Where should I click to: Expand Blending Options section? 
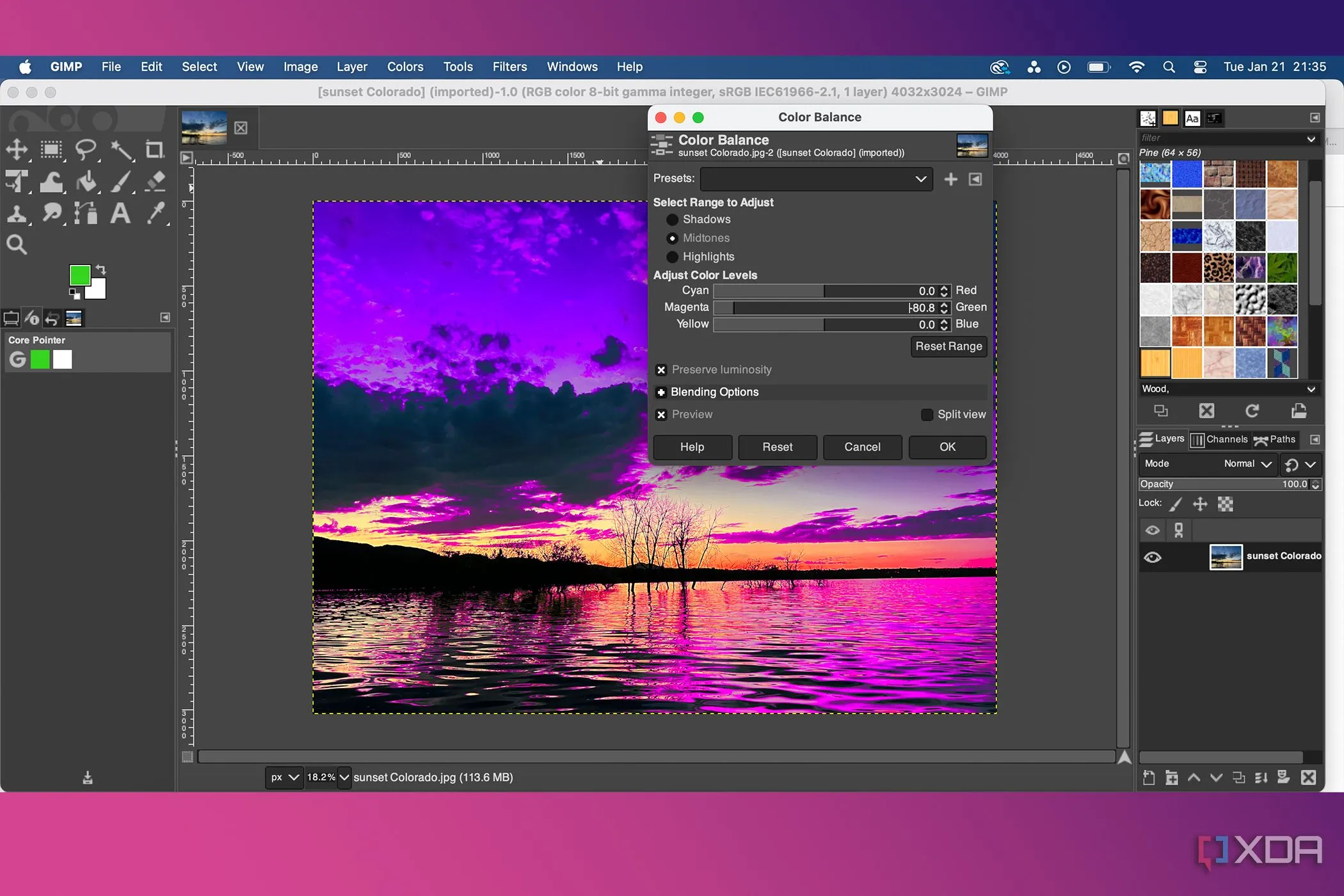click(x=661, y=392)
